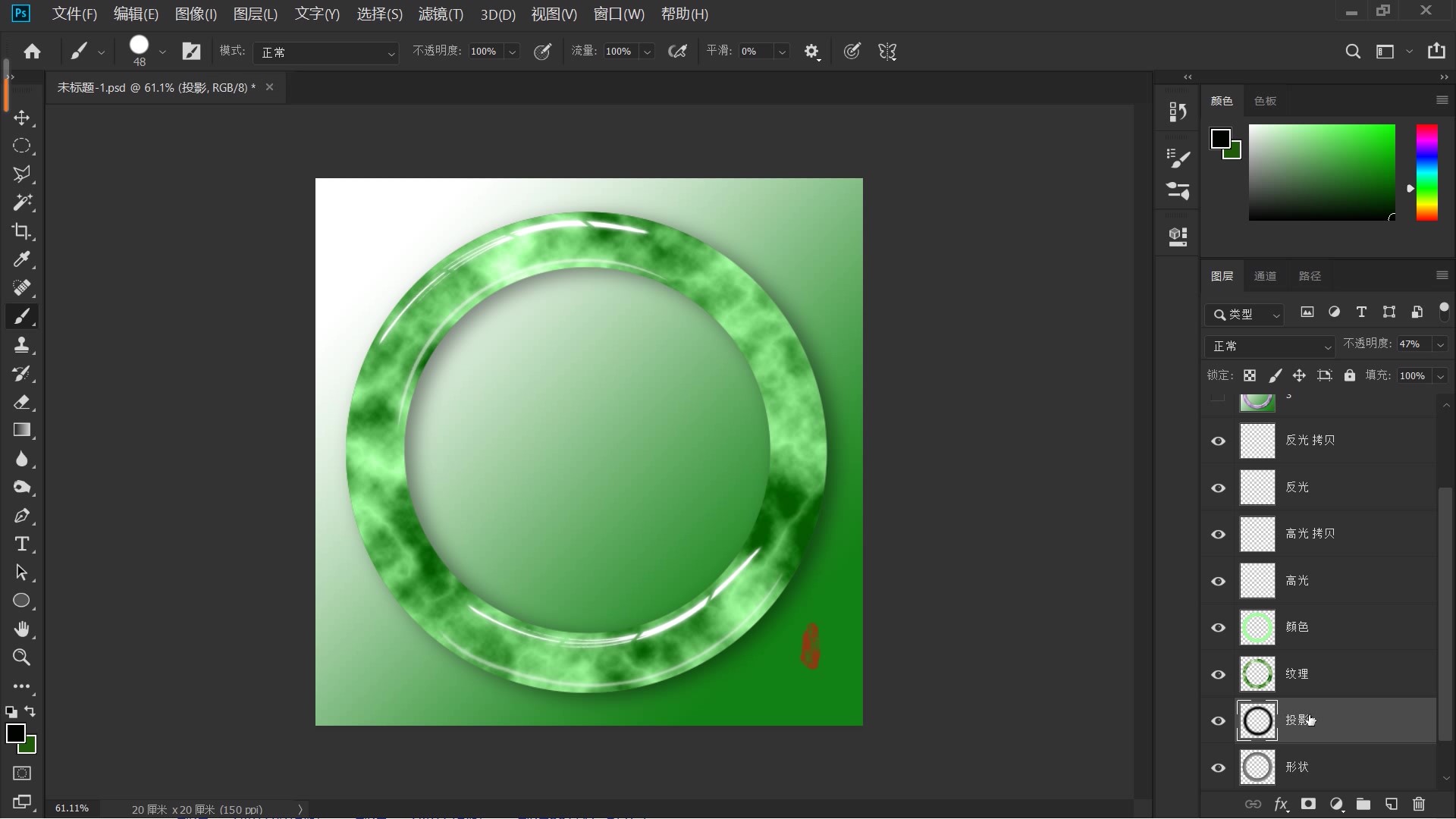Select the Move tool
Image resolution: width=1456 pixels, height=819 pixels.
(x=22, y=118)
